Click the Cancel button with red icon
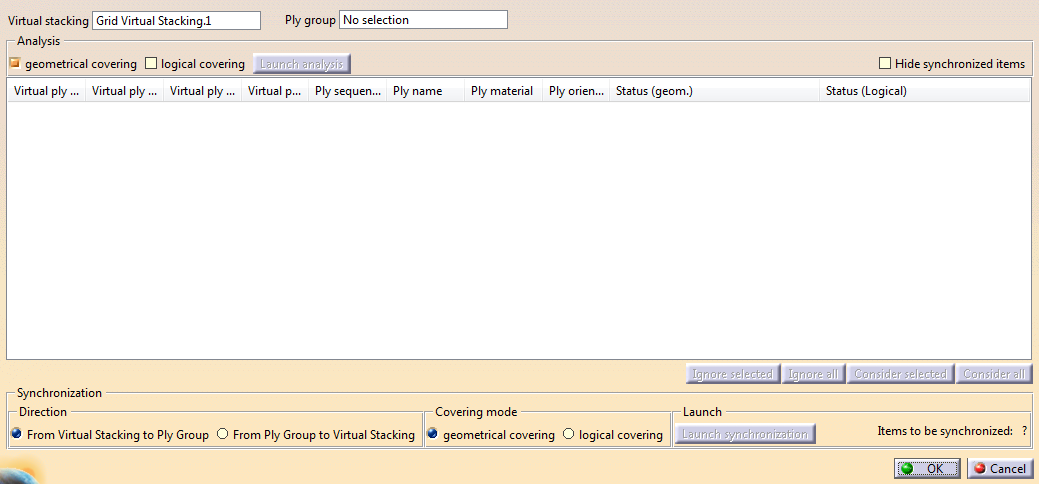The height and width of the screenshot is (484, 1039). (999, 468)
